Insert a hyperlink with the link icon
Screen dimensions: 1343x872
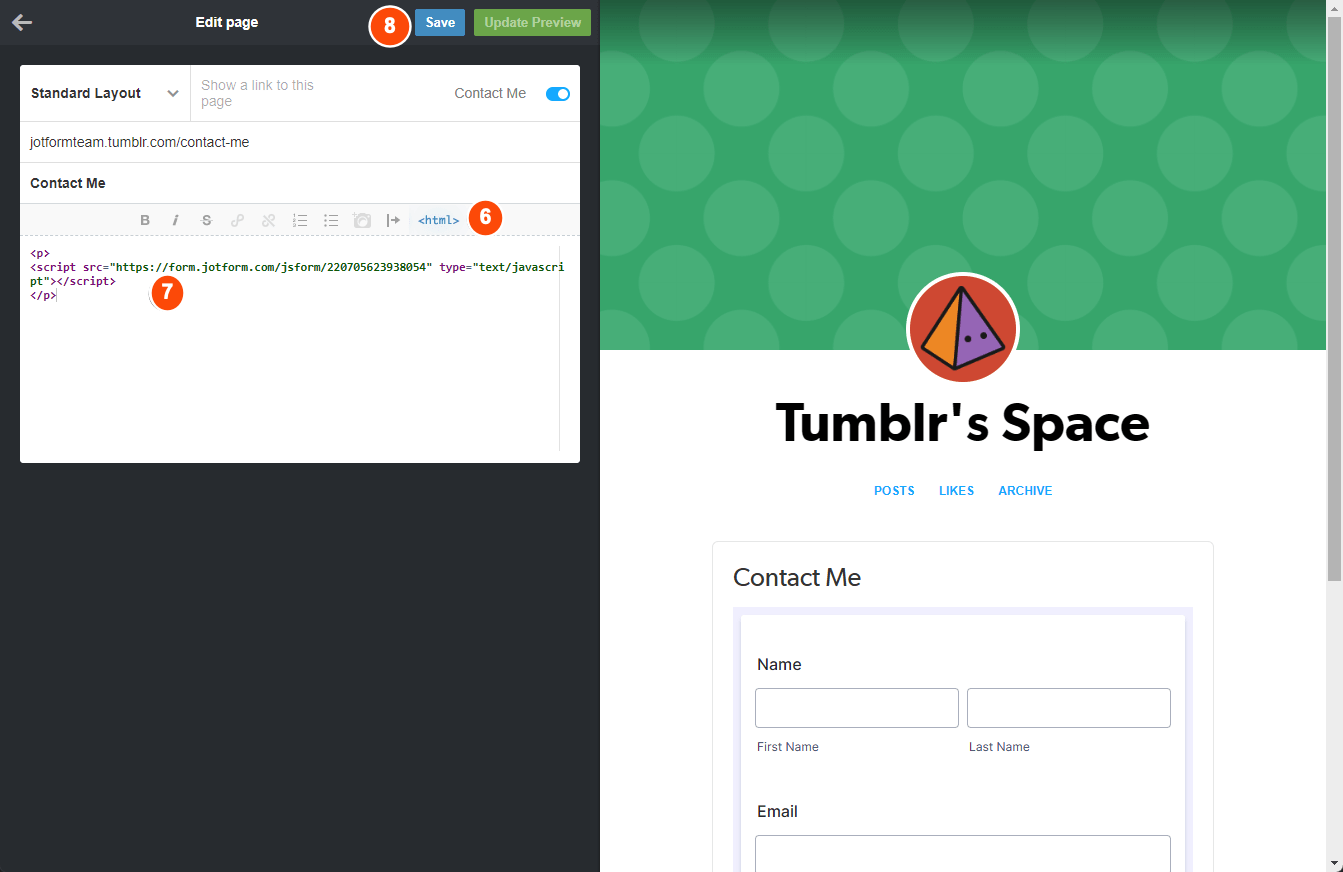(x=238, y=220)
